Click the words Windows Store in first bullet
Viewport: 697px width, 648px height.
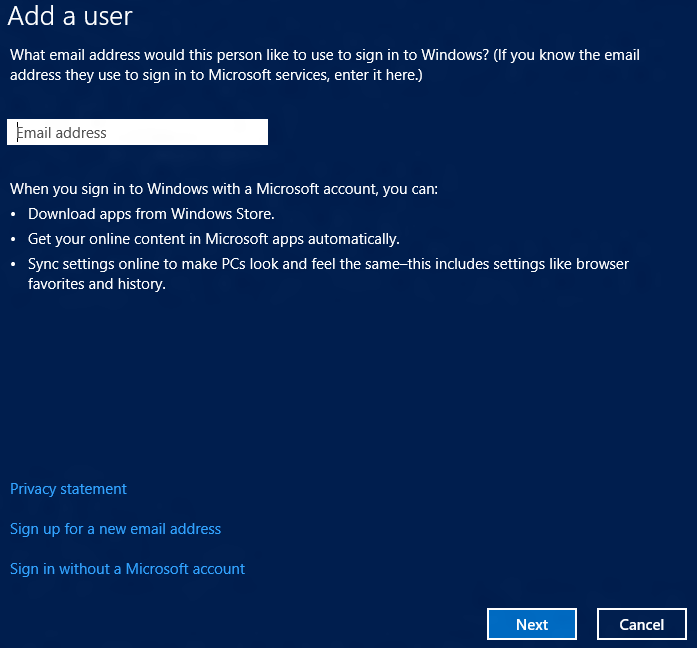coord(223,214)
